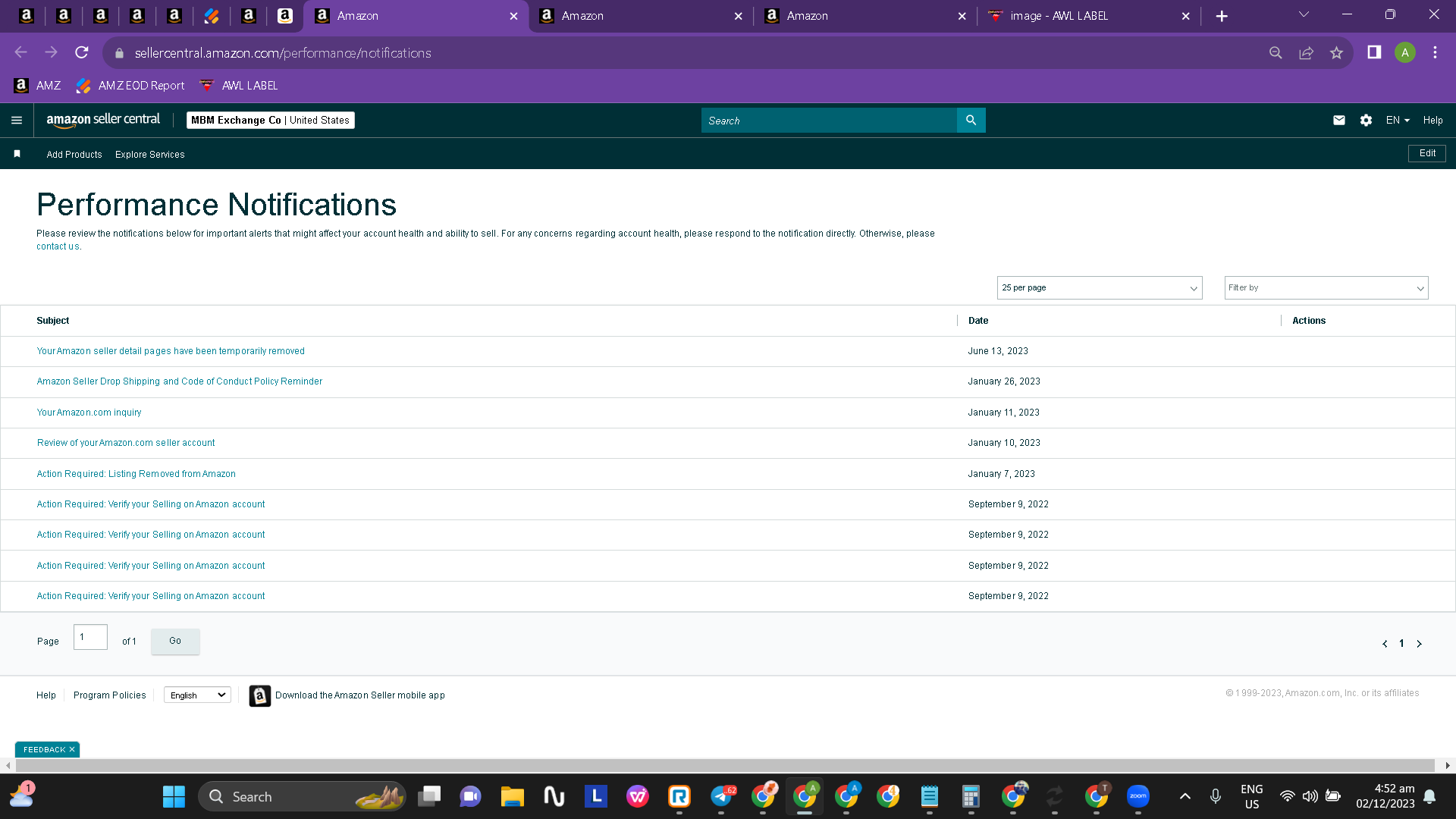Open the buyer messages envelope icon
The height and width of the screenshot is (819, 1456).
tap(1339, 121)
